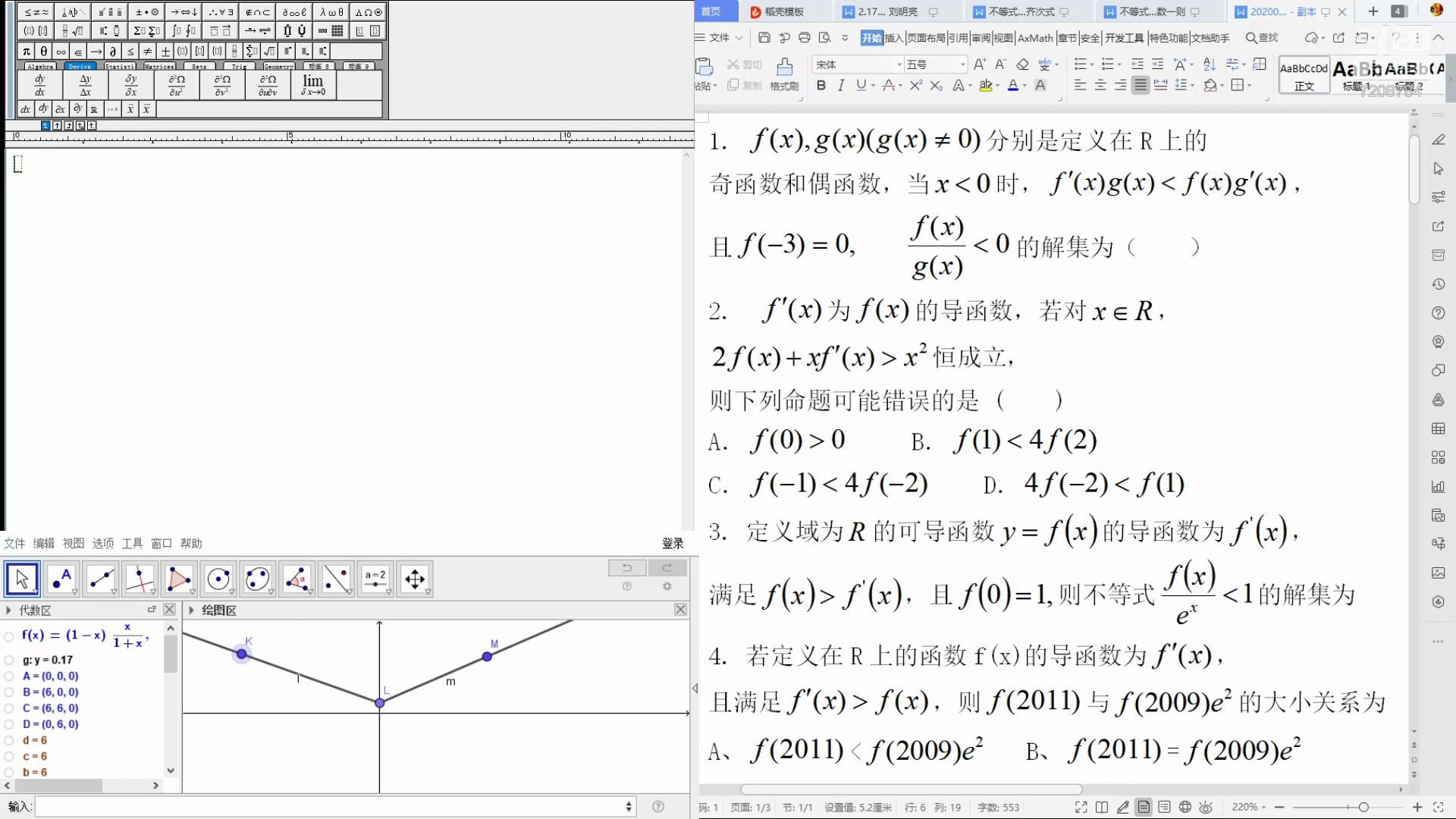The height and width of the screenshot is (819, 1456).
Task: Click the 查找 search button
Action: coord(1261,38)
